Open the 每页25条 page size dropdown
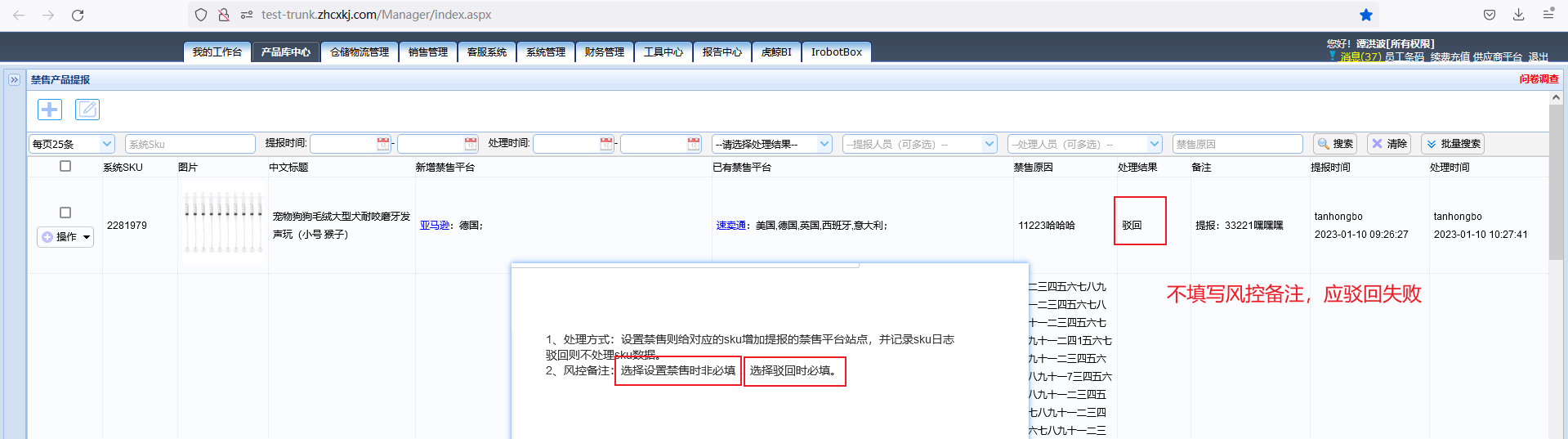The width and height of the screenshot is (1568, 439). click(72, 144)
